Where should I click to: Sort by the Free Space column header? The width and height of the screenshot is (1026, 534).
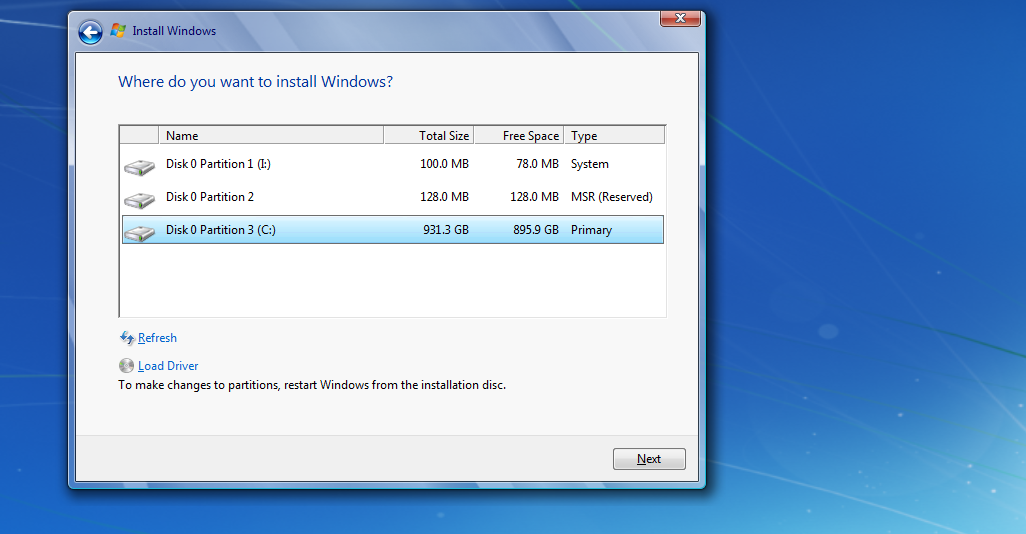519,135
